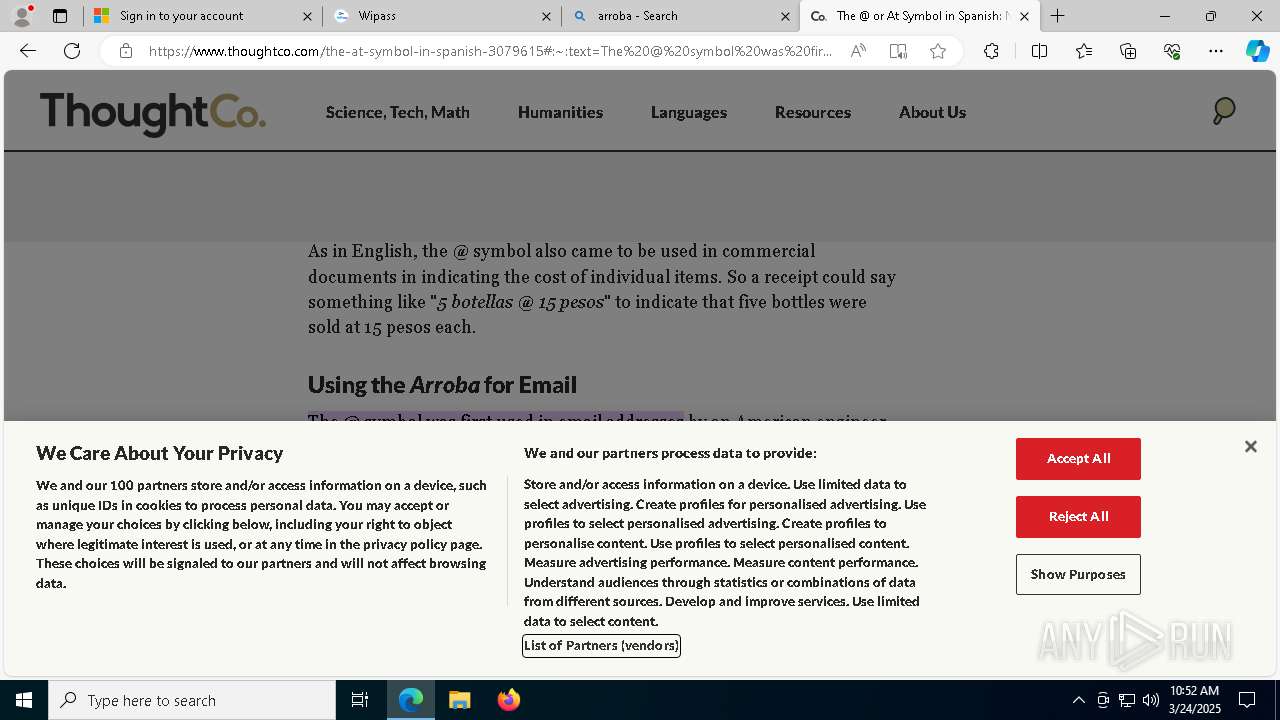Open List of Partners (vendors) link
This screenshot has width=1280, height=720.
coord(601,646)
